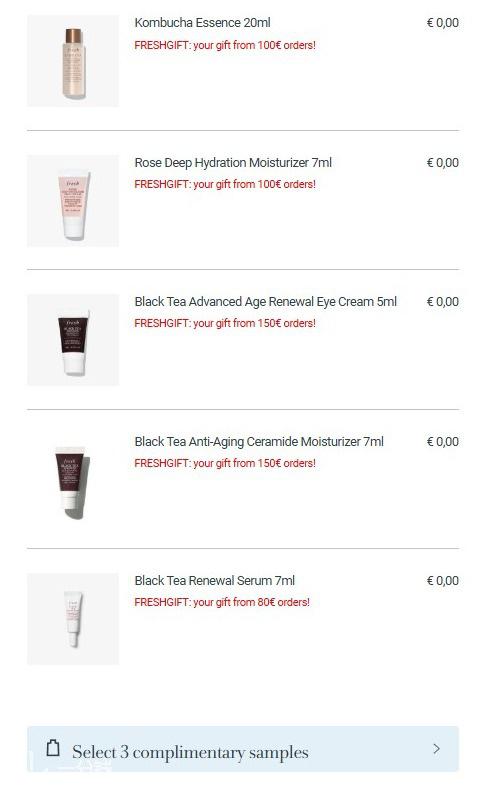This screenshot has width=493, height=791.
Task: Open the Rose Deep Hydration Moisturizer image
Action: click(73, 201)
